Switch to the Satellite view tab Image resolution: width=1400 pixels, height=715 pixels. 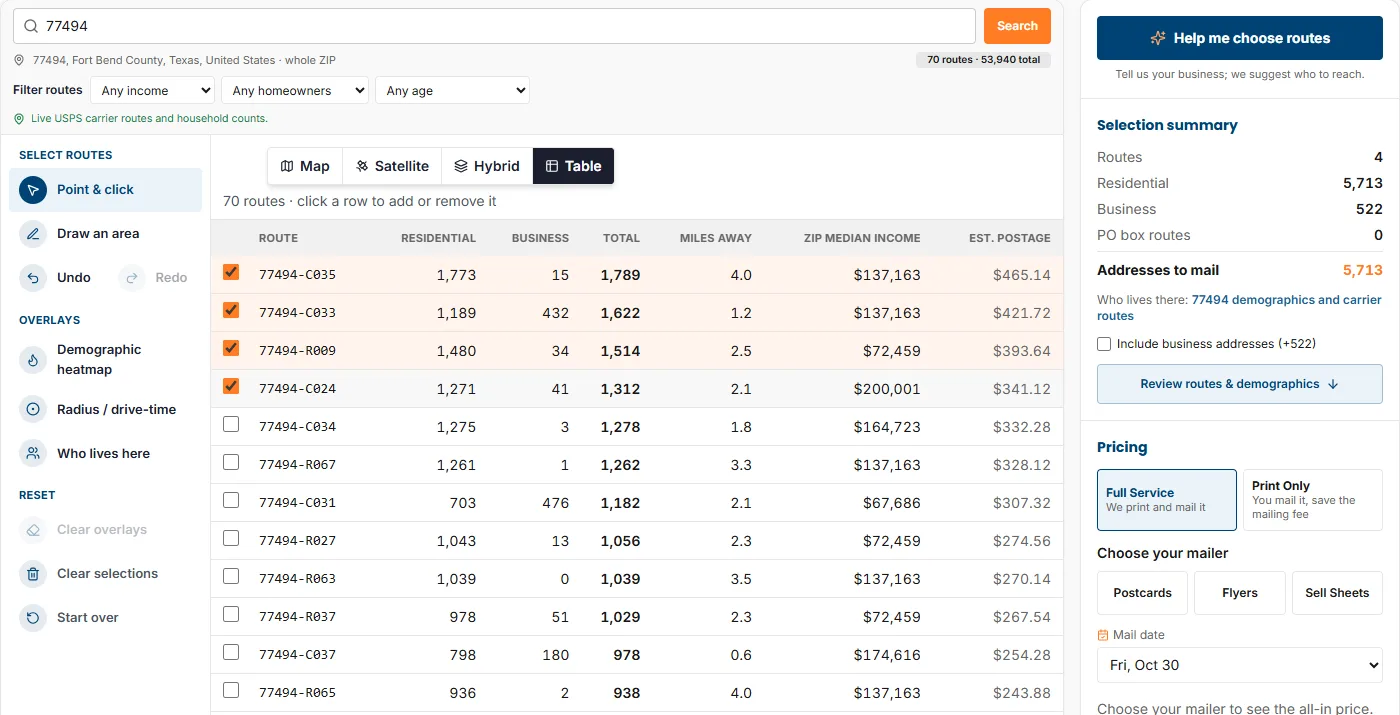click(392, 166)
